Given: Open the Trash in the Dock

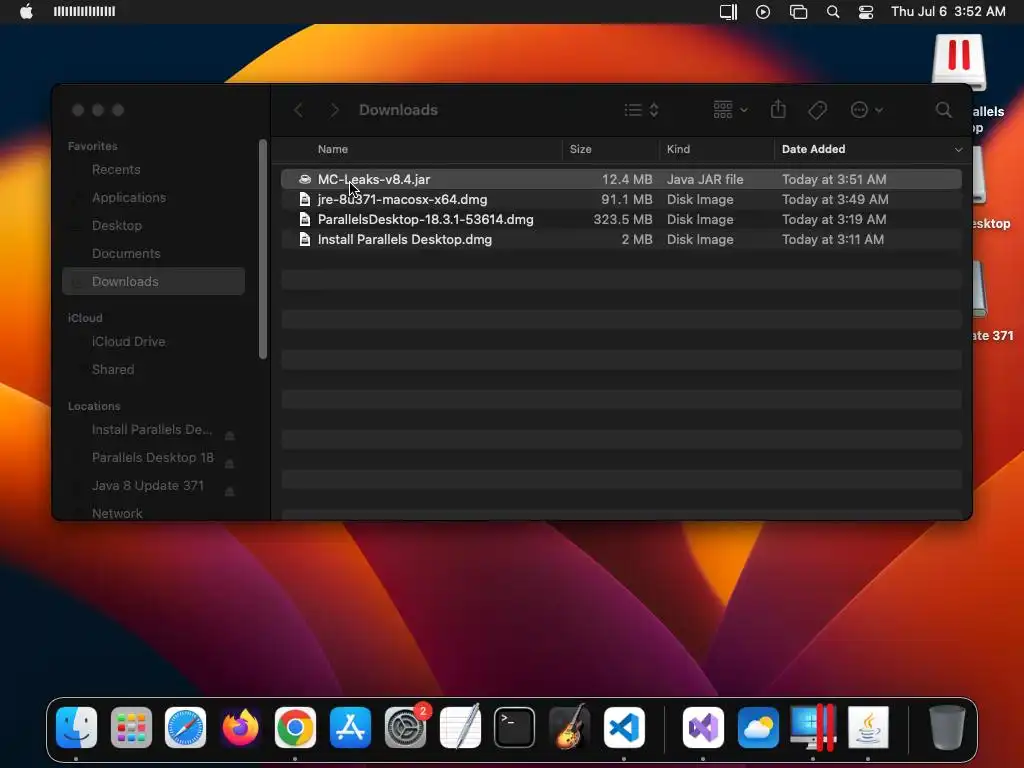Looking at the screenshot, I should click(947, 727).
